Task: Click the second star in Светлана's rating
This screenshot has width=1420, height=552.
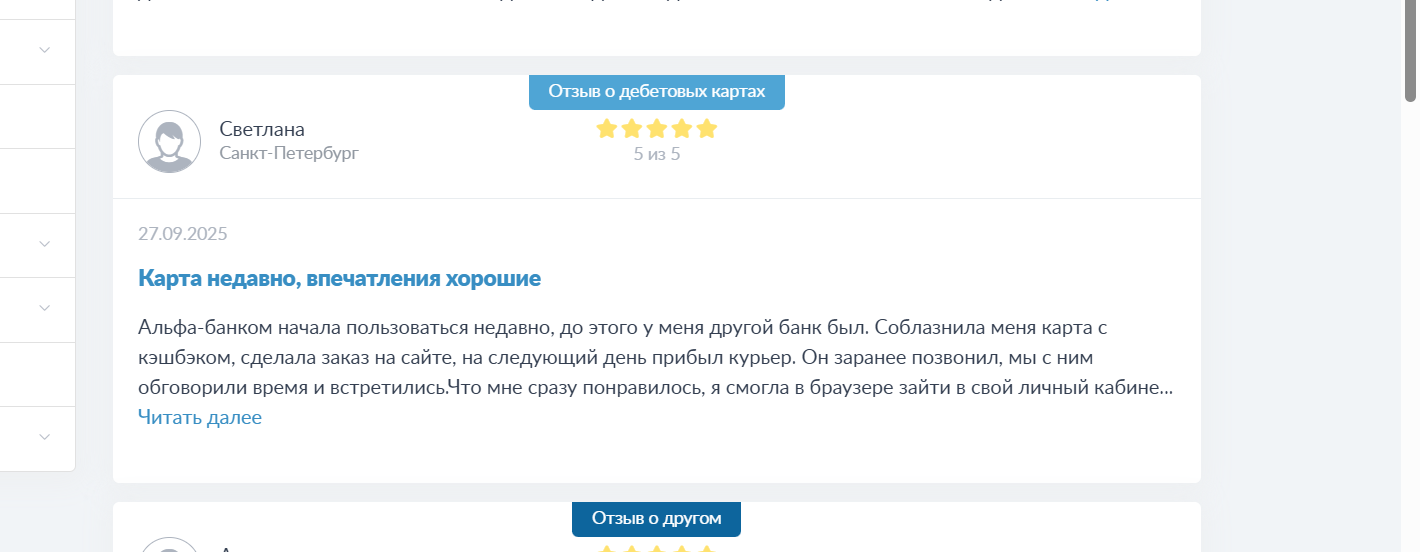Action: click(631, 128)
